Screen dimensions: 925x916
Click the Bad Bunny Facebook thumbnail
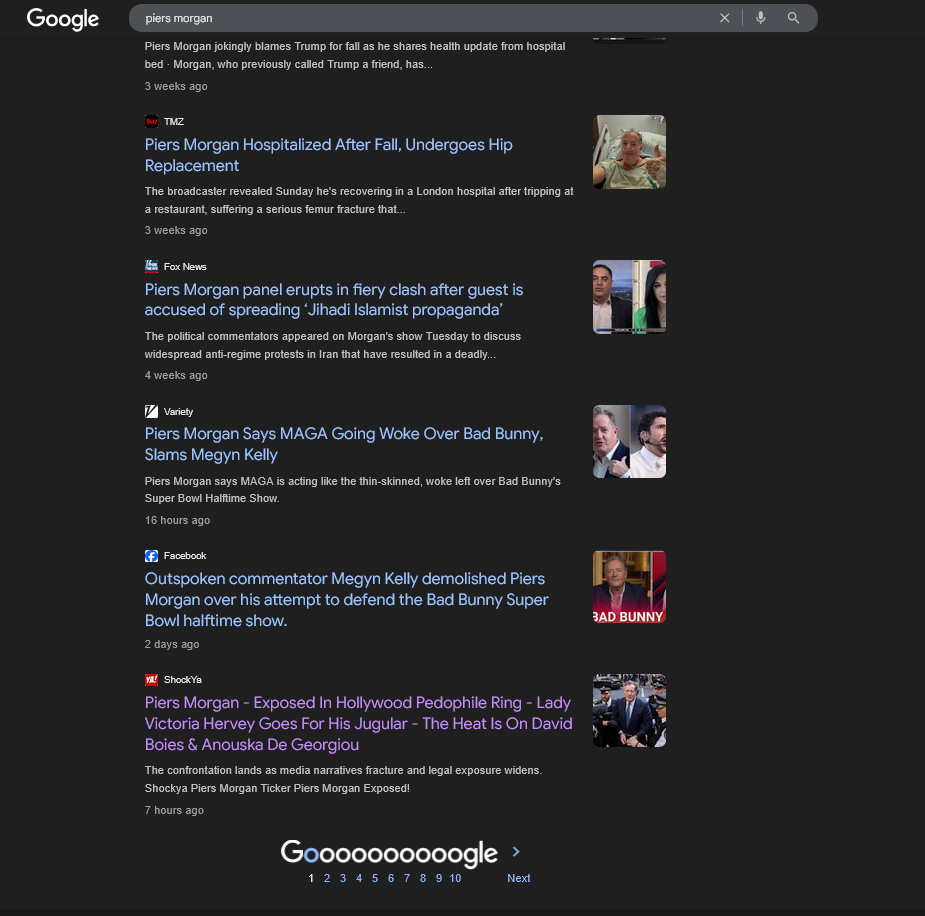(x=629, y=587)
